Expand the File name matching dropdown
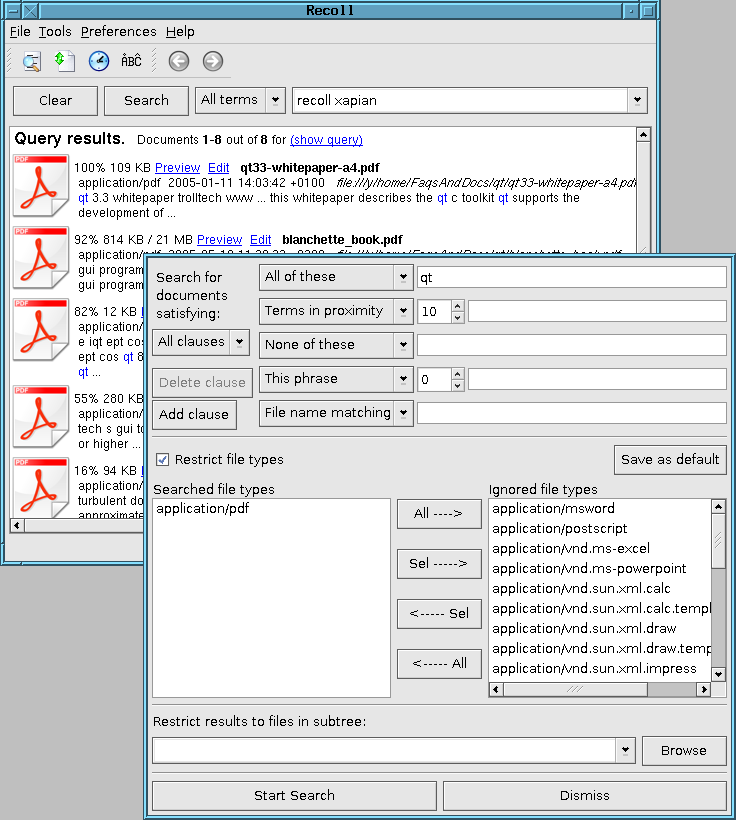 tap(336, 413)
